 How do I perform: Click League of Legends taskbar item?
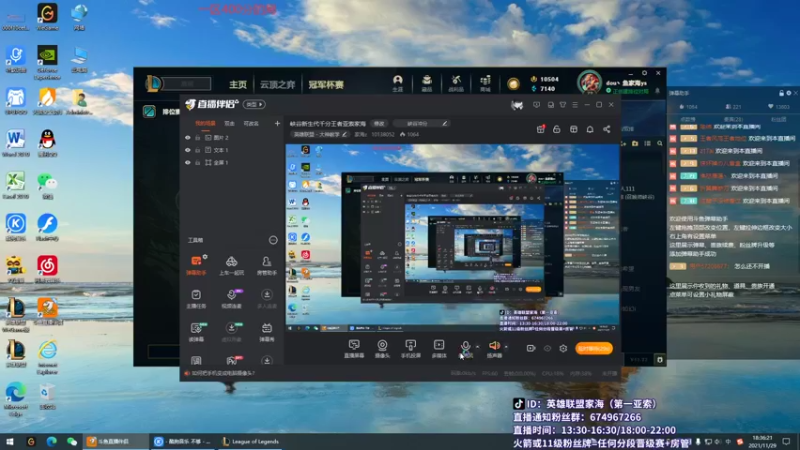pos(251,442)
